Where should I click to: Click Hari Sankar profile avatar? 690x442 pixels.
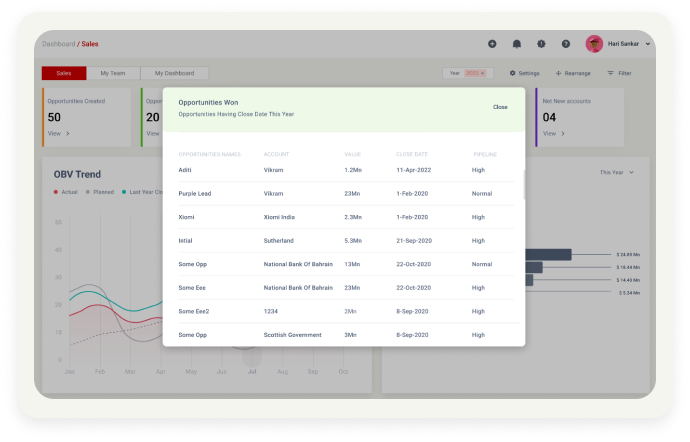pyautogui.click(x=594, y=44)
